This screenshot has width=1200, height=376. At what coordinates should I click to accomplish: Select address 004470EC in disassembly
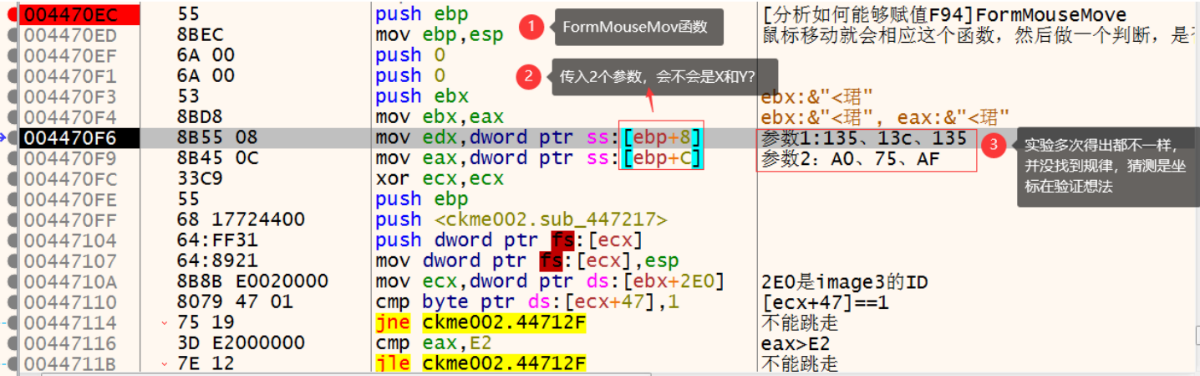point(70,14)
